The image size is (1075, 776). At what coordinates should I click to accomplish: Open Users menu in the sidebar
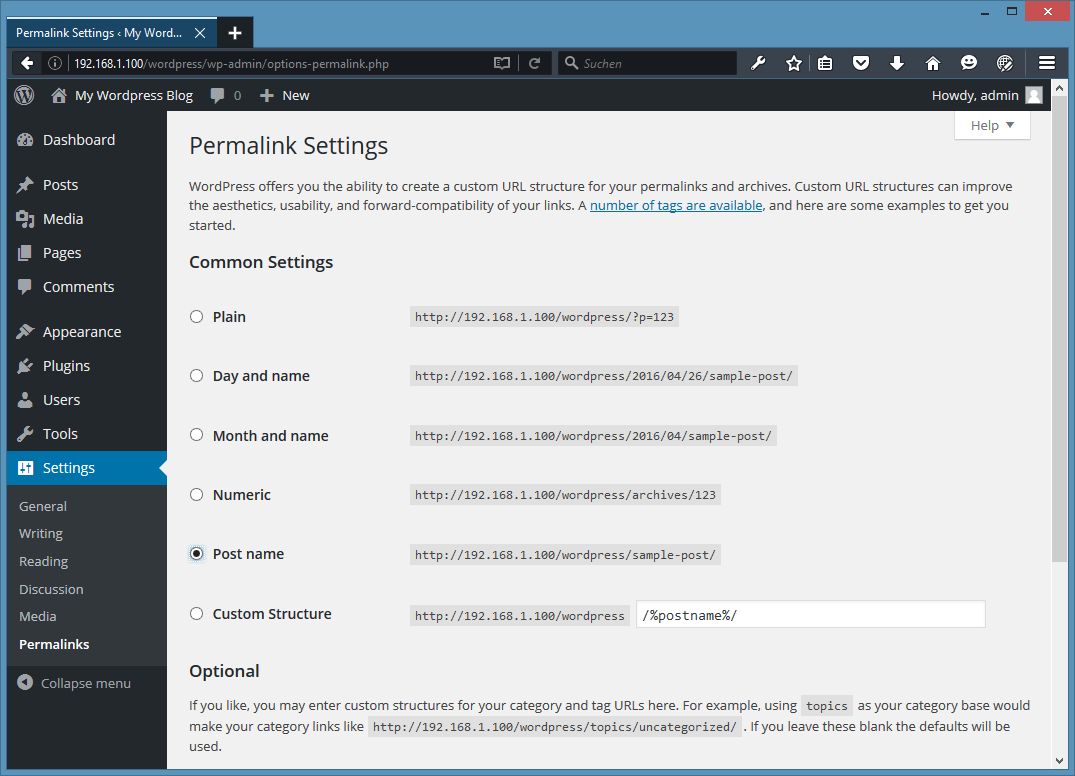pyautogui.click(x=86, y=400)
